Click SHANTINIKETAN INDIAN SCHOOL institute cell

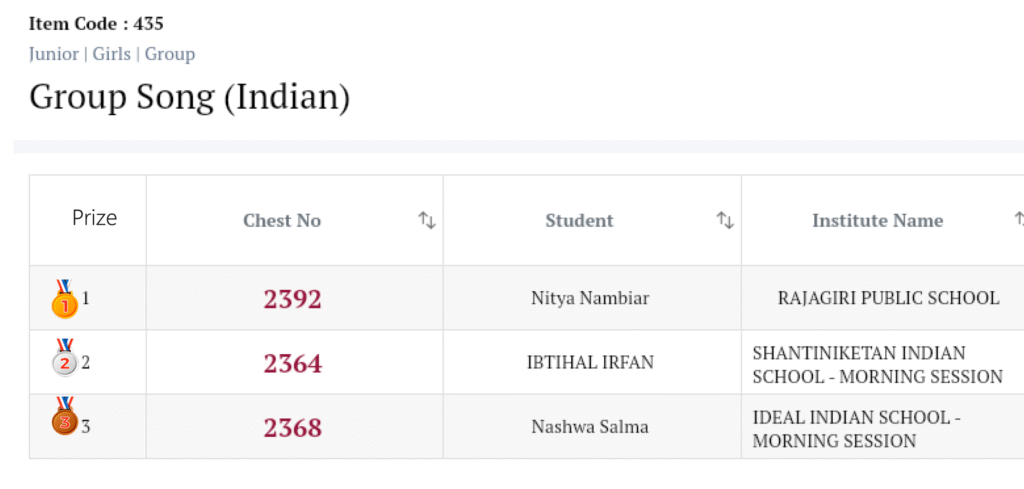[x=877, y=365]
